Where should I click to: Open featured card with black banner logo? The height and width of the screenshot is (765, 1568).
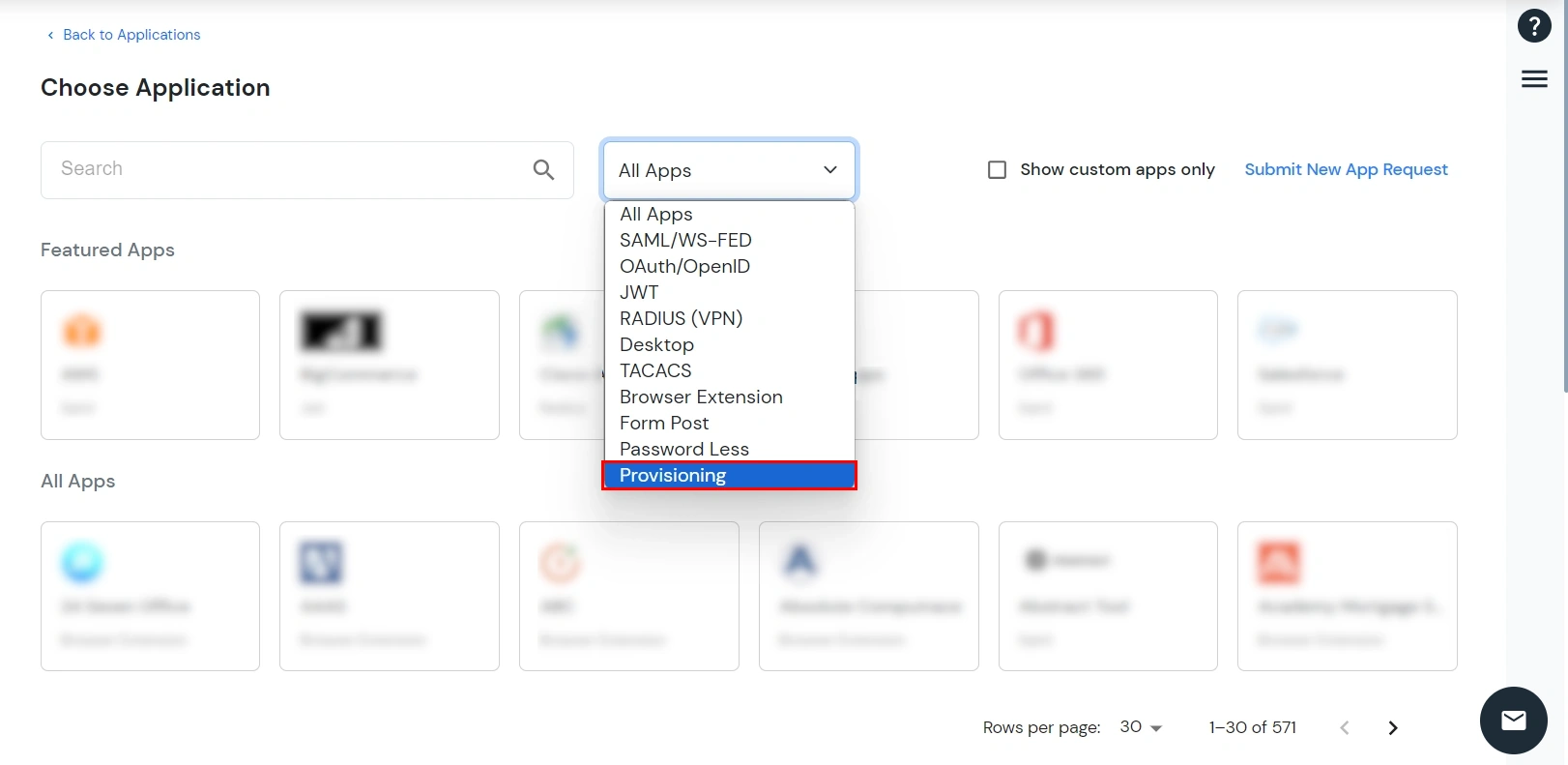click(390, 365)
